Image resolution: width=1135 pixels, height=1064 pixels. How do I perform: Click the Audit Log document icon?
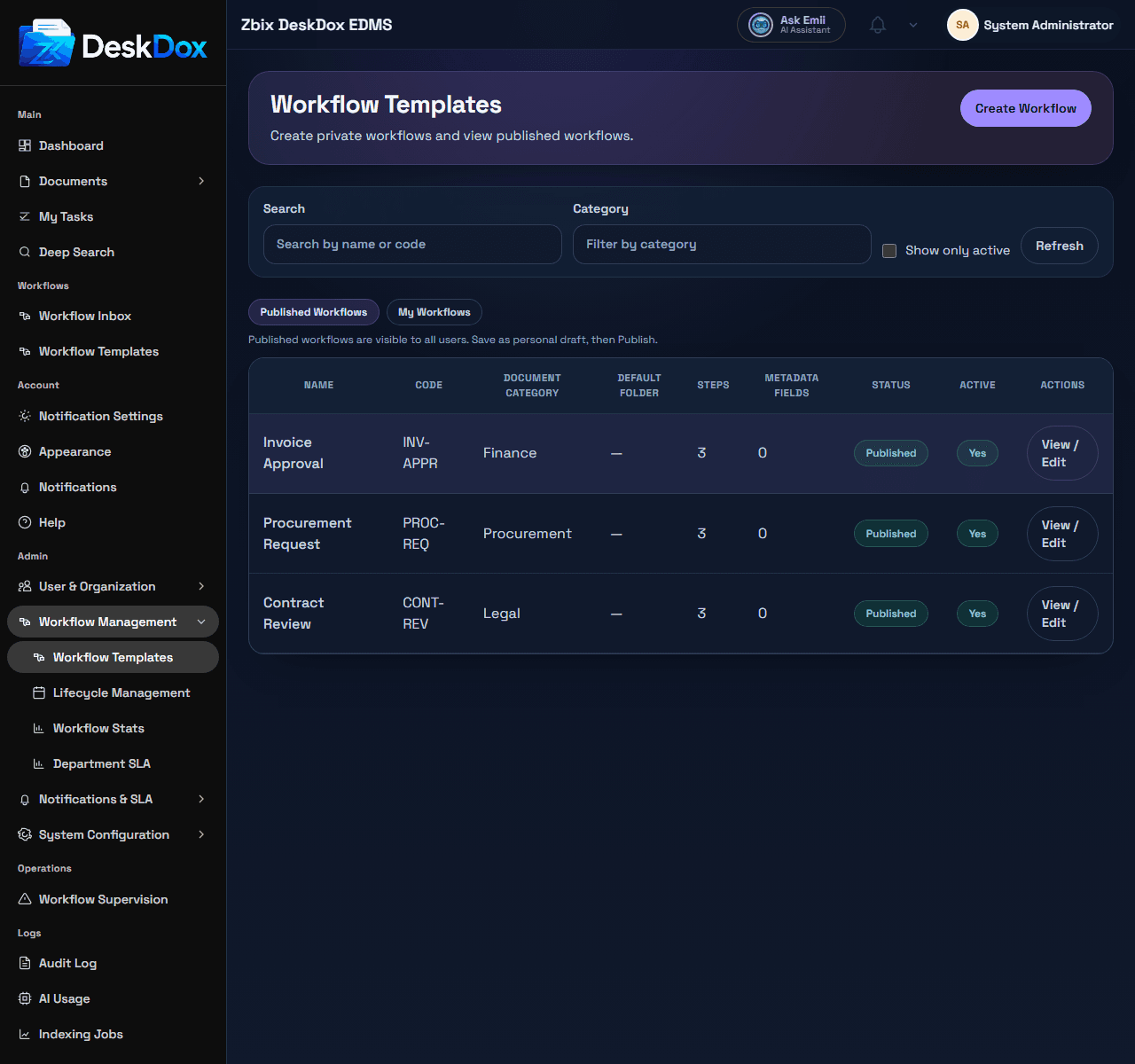point(25,963)
